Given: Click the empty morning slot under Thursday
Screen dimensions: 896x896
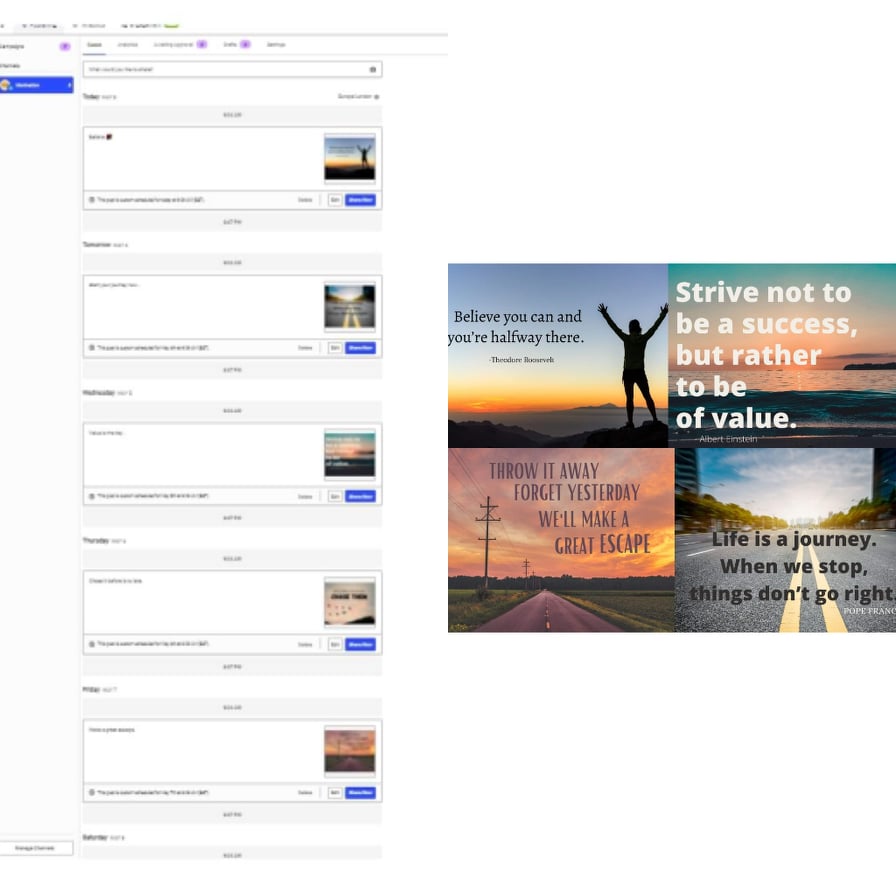Looking at the screenshot, I should pos(233,559).
